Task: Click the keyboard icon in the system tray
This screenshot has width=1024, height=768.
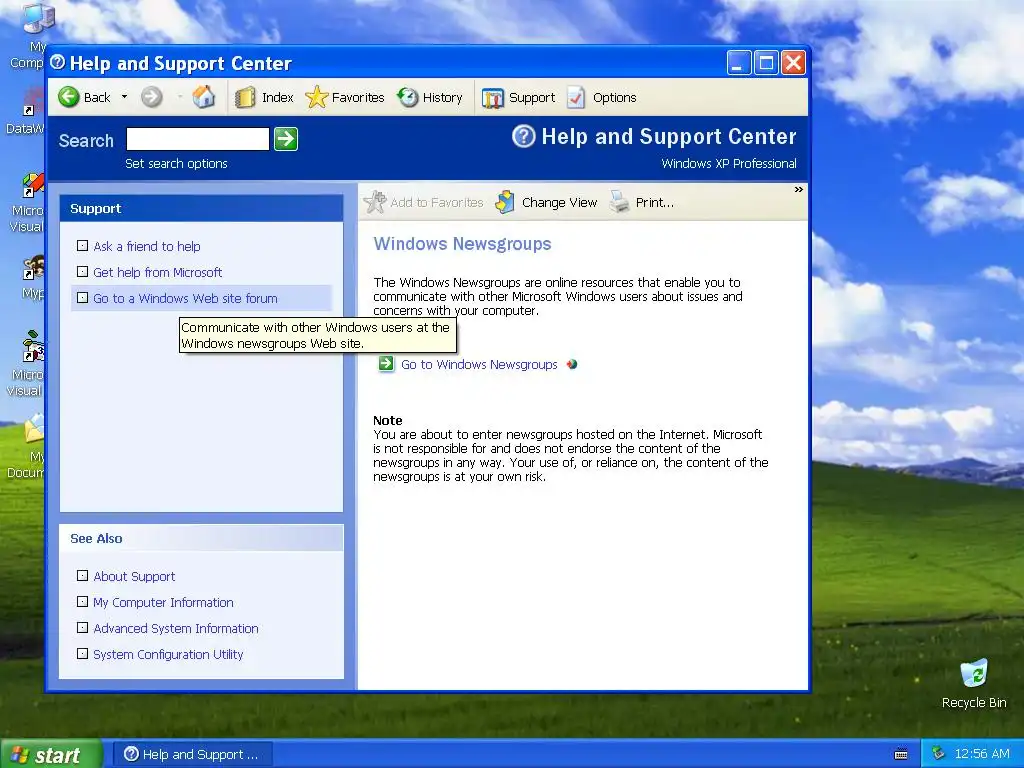Action: point(901,754)
